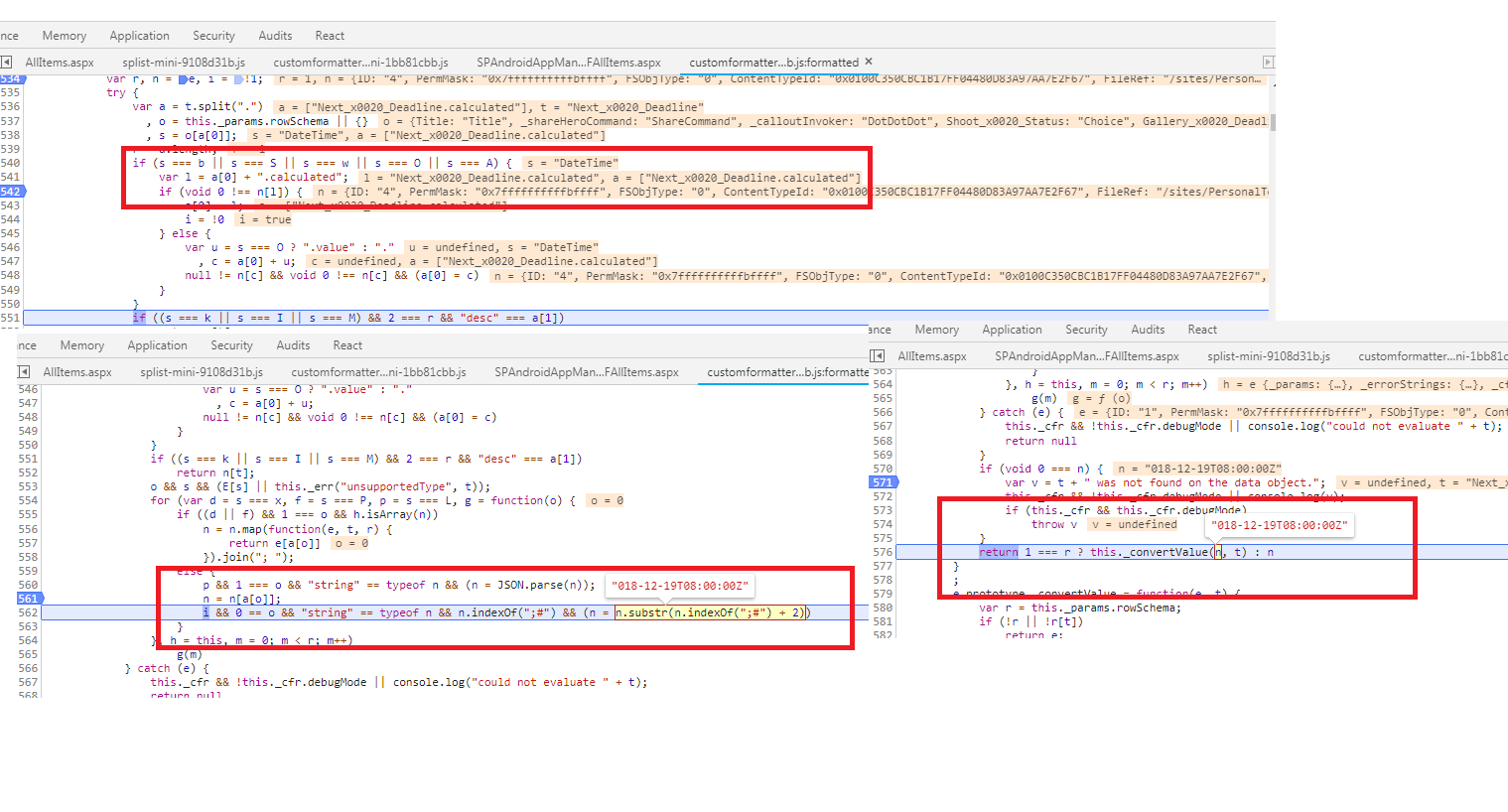Select SPAndroidAppMan…FAllItems.aspx tab in bottom-left window

pos(587,372)
